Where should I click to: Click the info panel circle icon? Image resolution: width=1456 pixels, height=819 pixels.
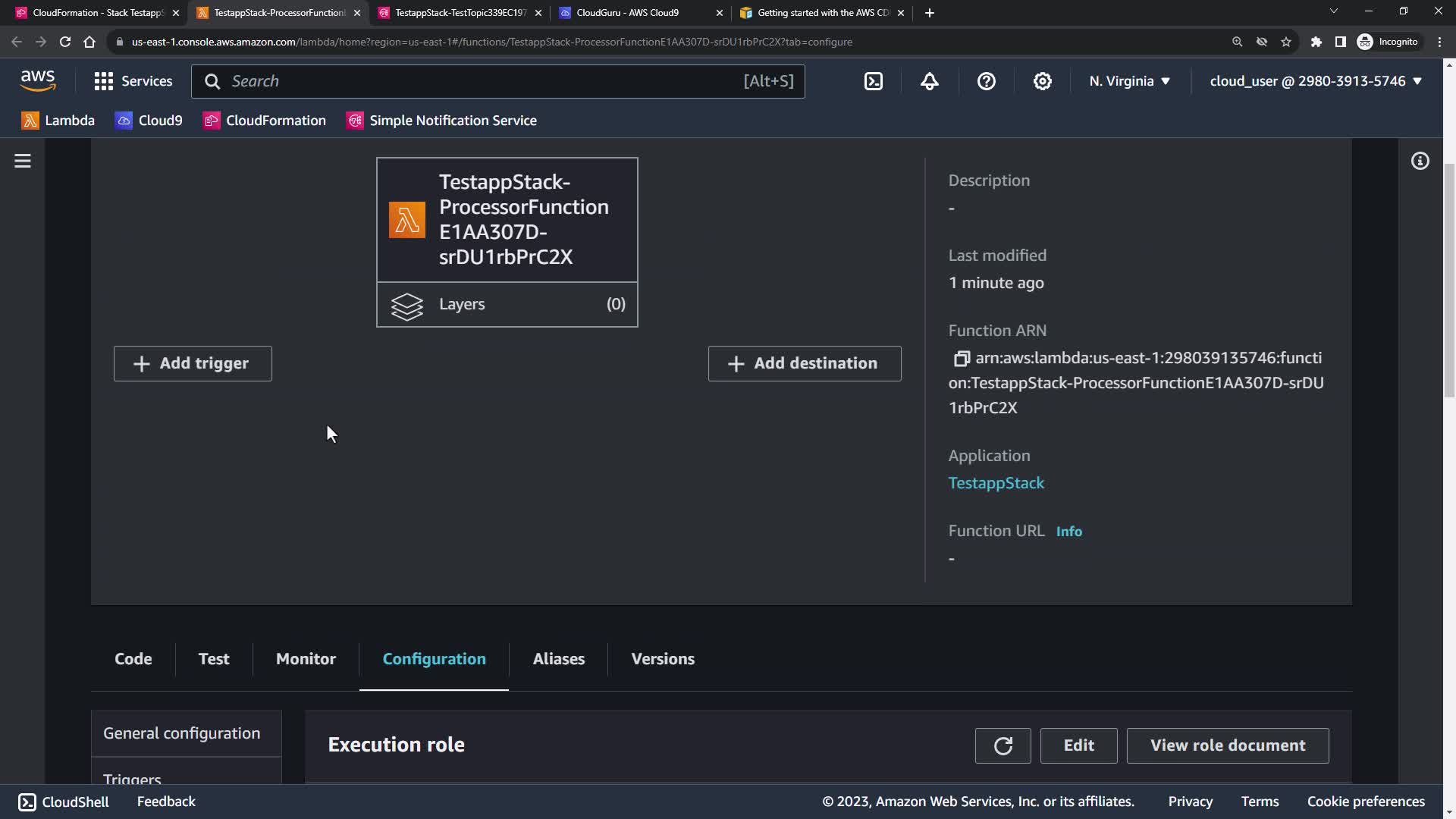pos(1420,161)
